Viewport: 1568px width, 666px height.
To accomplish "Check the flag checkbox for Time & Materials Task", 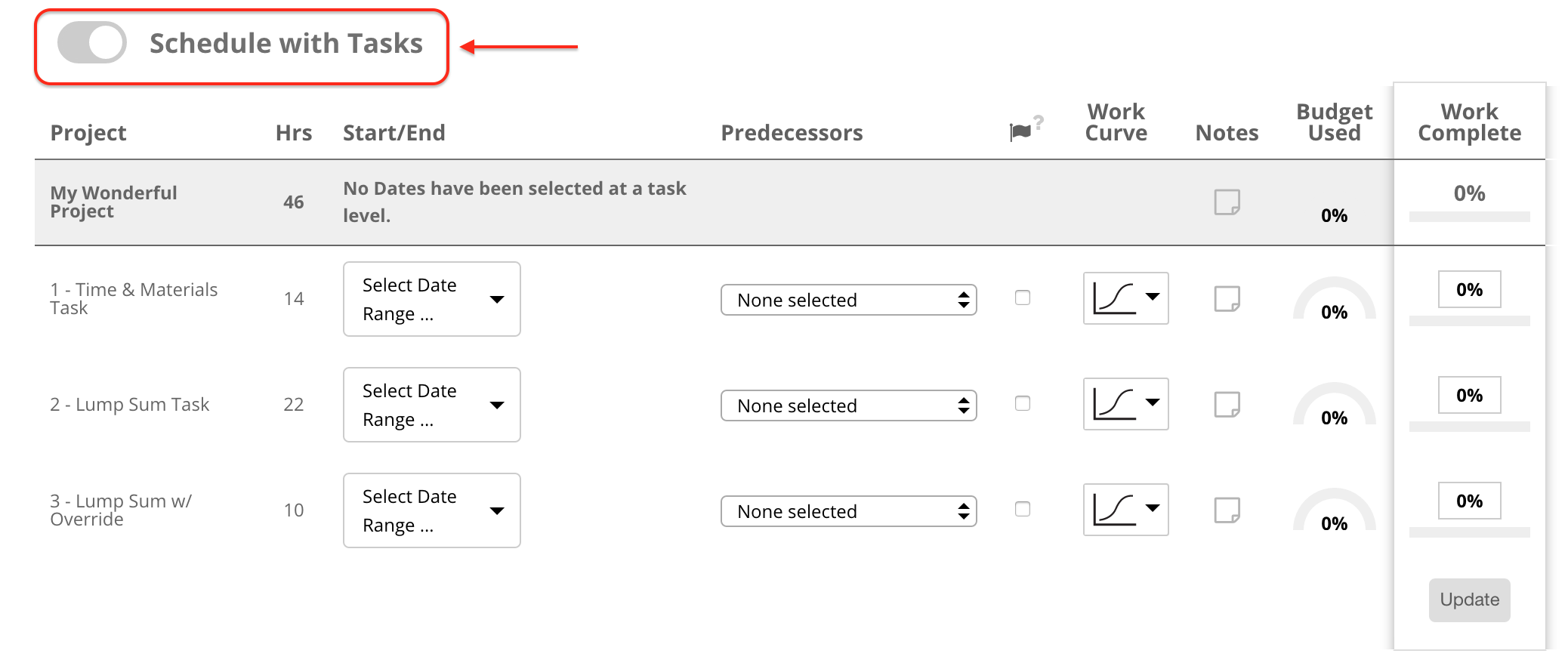I will coord(1023,298).
